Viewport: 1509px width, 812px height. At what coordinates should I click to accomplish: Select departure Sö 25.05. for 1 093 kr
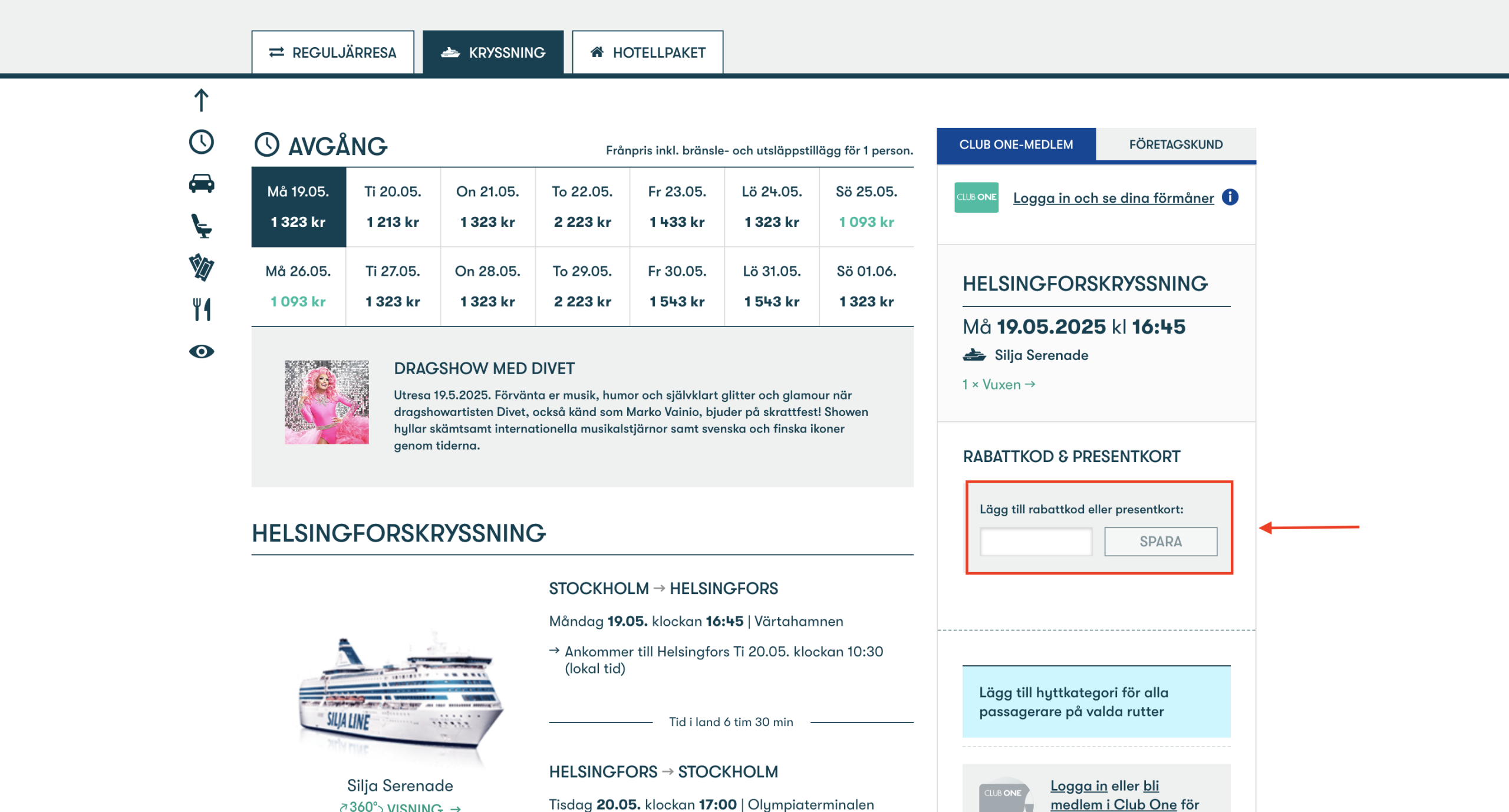(866, 207)
